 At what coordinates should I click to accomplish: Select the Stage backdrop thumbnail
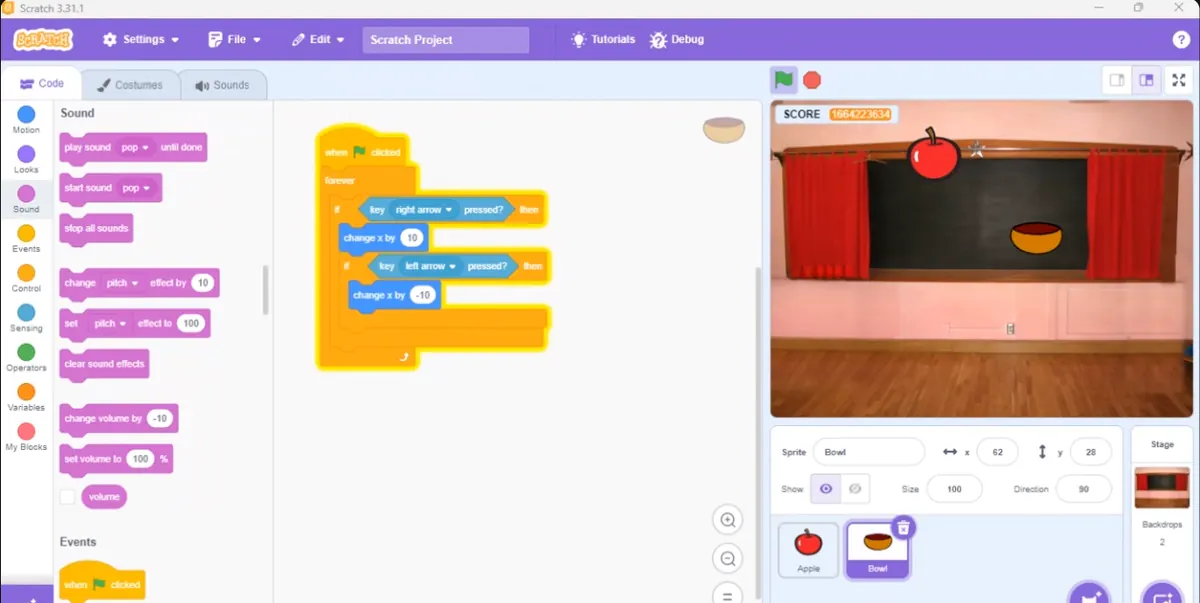coord(1162,487)
